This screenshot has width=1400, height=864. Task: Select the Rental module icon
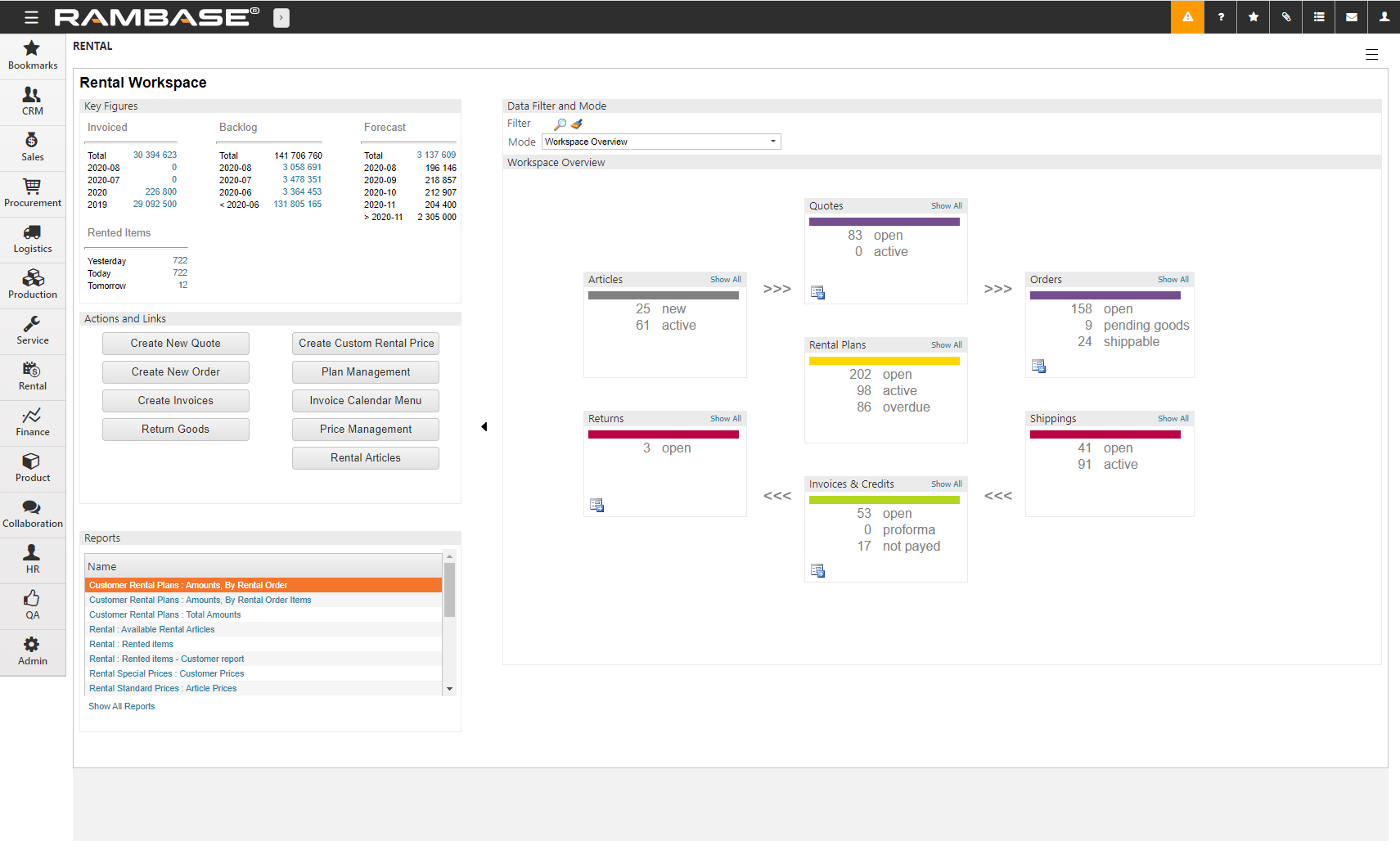click(33, 376)
